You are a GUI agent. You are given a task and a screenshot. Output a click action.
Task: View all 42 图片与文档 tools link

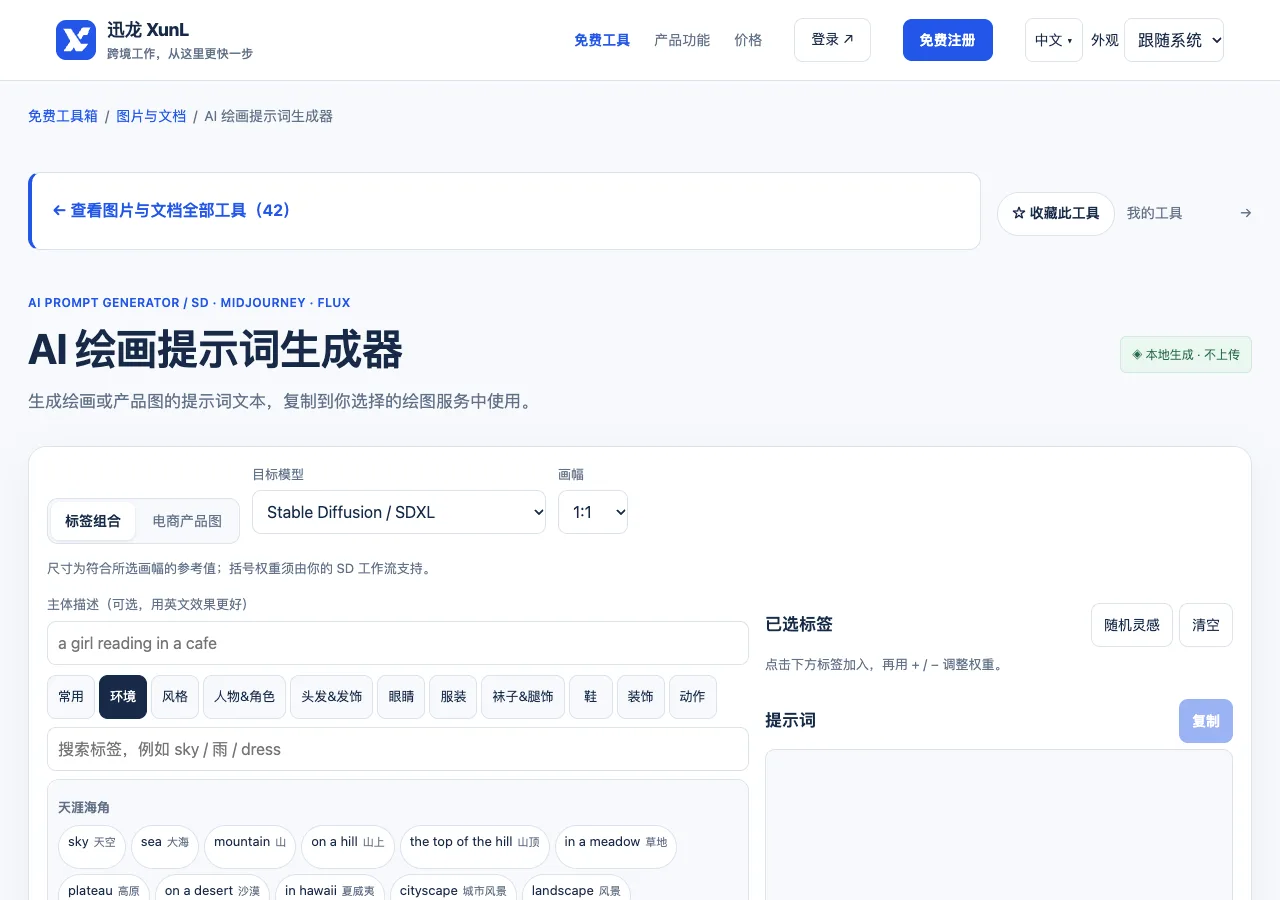[x=171, y=211]
